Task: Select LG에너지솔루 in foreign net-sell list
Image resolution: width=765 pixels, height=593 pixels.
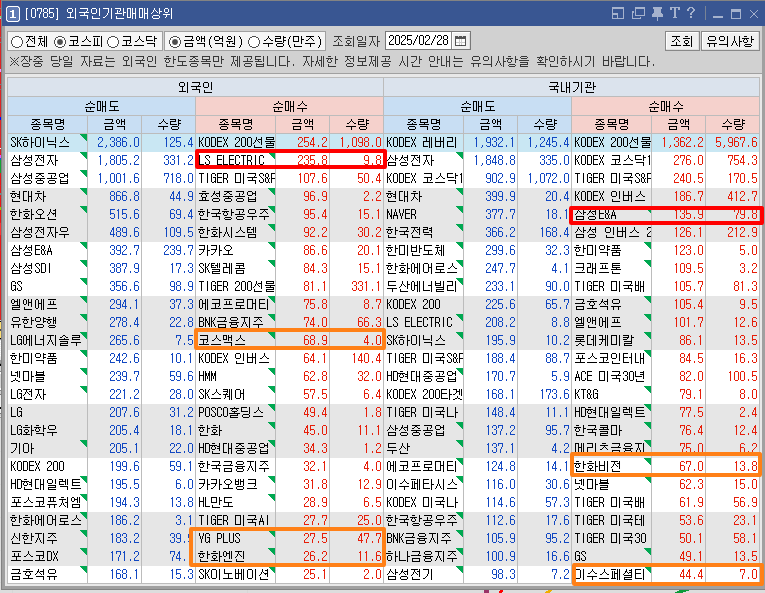Action: [x=46, y=340]
